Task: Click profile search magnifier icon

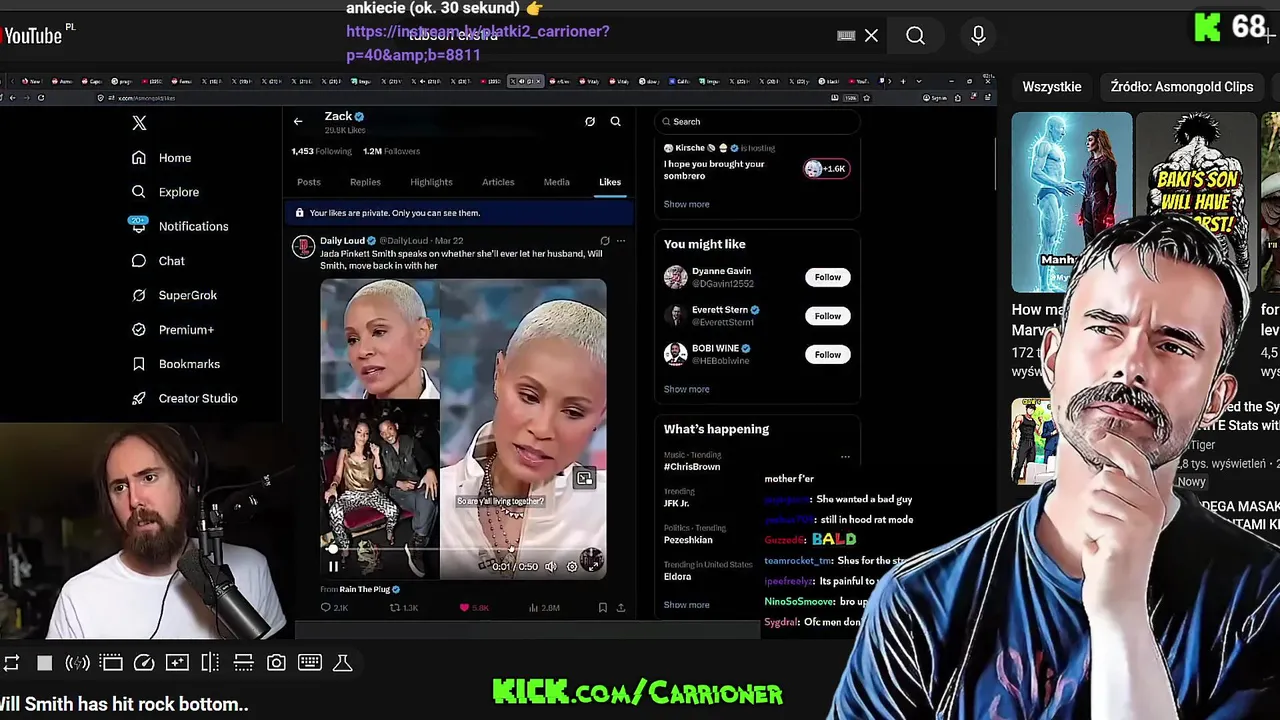Action: click(616, 122)
